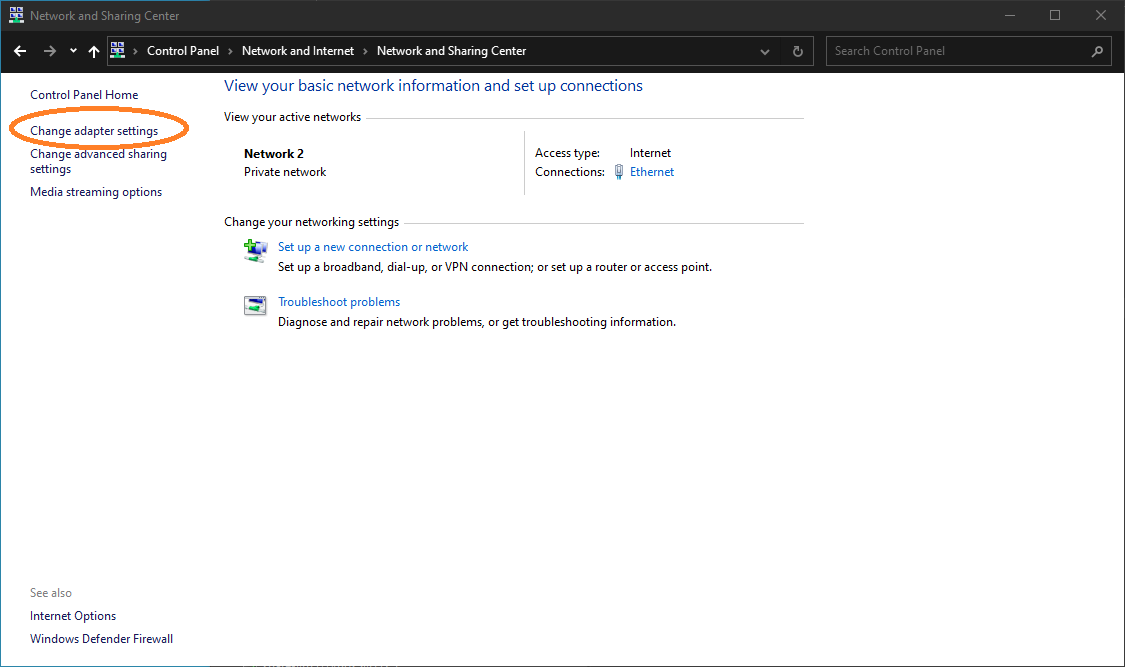Open the recent pages dropdown chevron
Image resolution: width=1125 pixels, height=667 pixels.
point(71,50)
